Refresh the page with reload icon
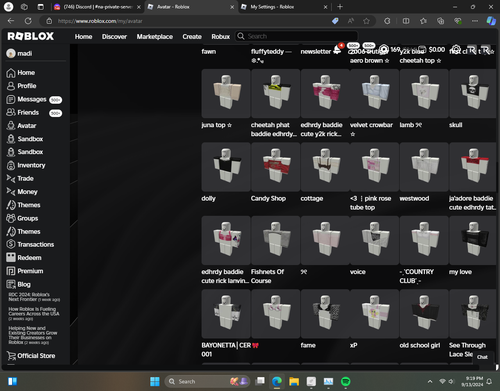Screen dimensions: 500x391 [x=28, y=21]
